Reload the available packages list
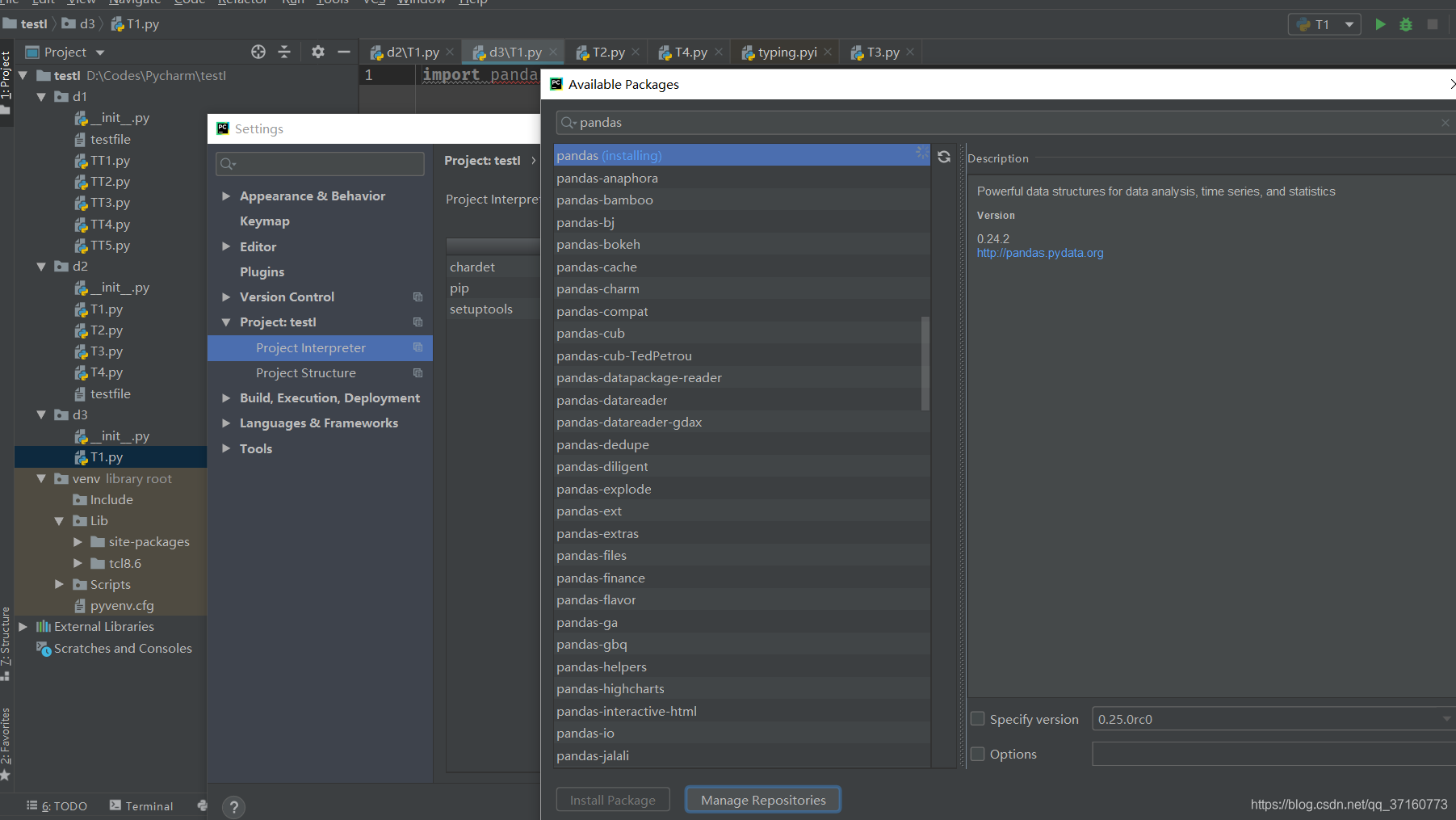 pos(944,157)
